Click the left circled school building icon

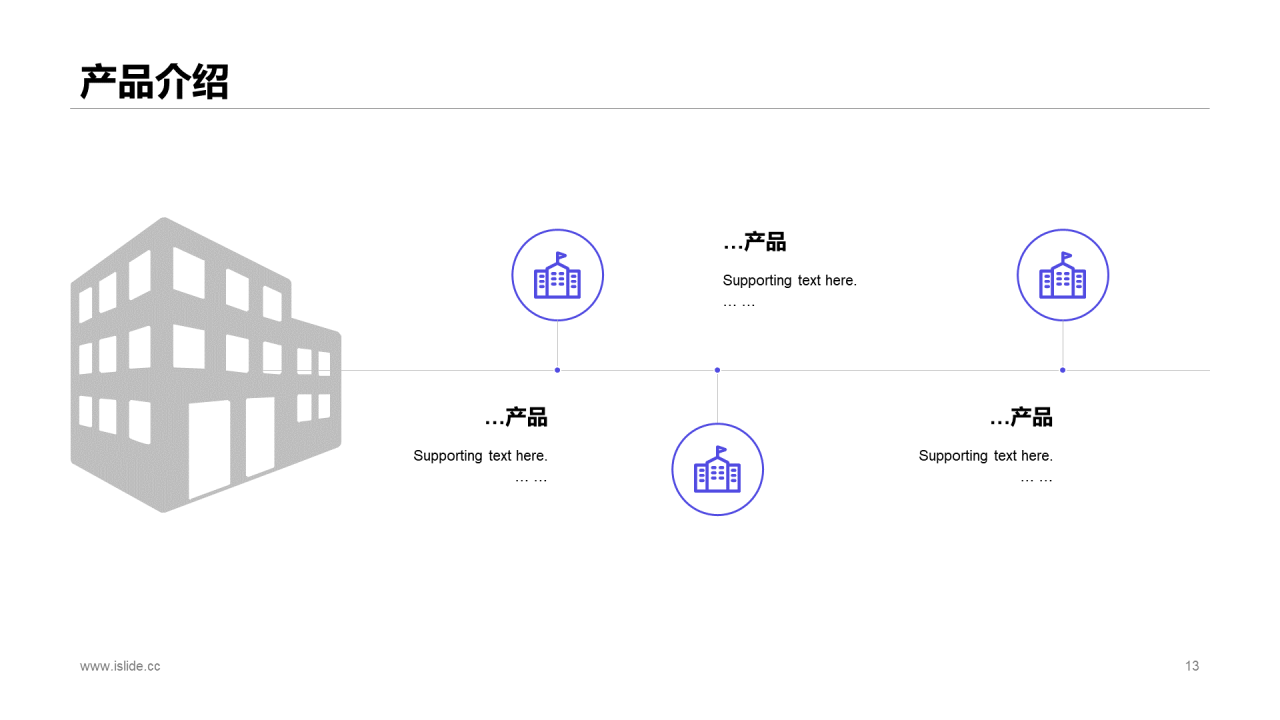tap(557, 275)
